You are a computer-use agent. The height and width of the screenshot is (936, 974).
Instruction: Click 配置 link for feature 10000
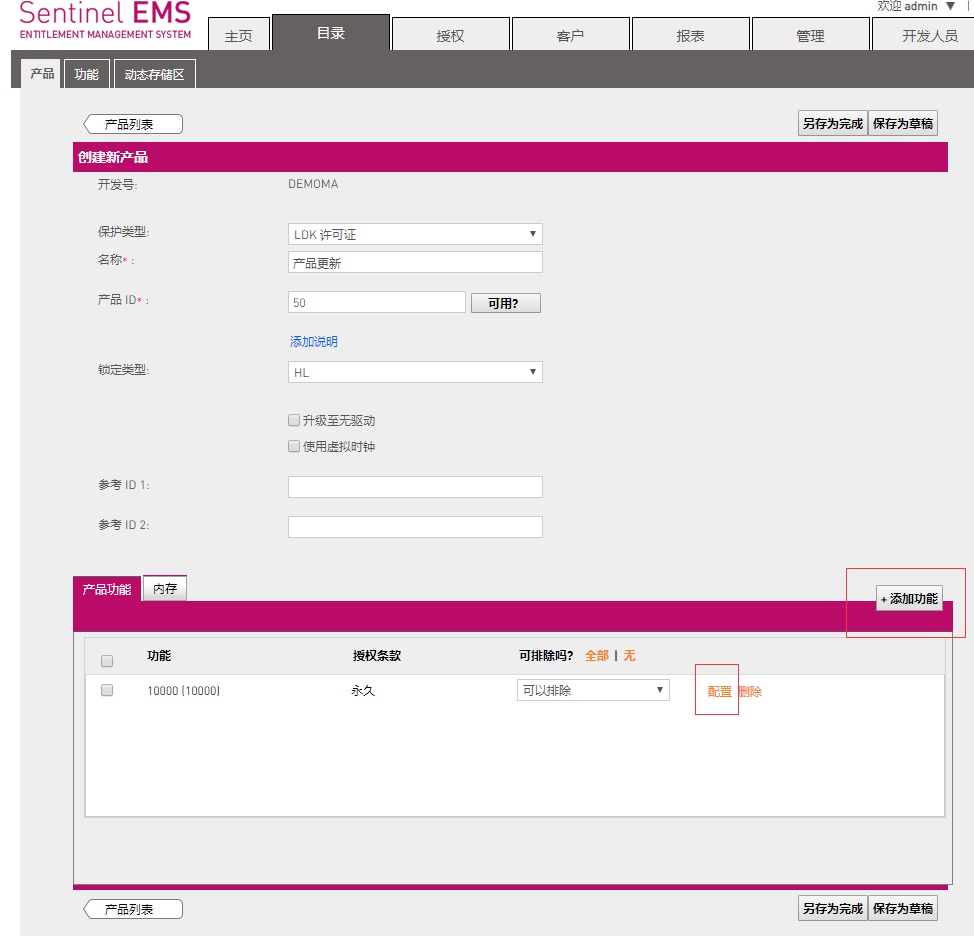(x=719, y=691)
